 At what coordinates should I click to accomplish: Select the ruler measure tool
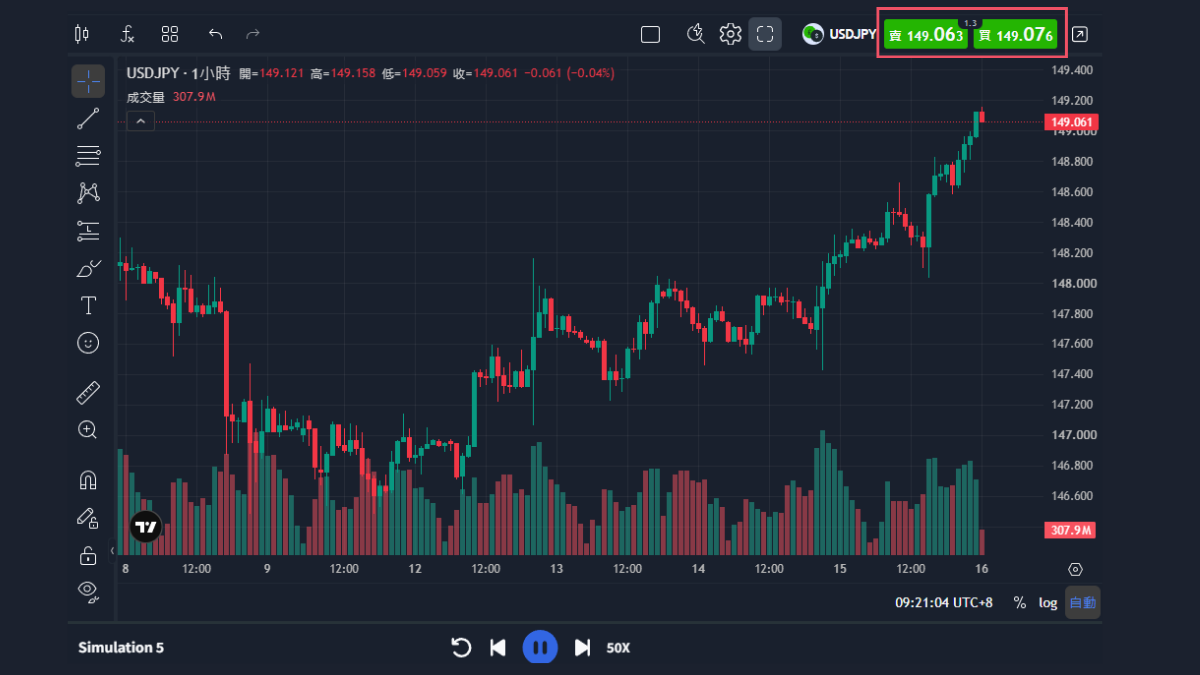pos(88,393)
